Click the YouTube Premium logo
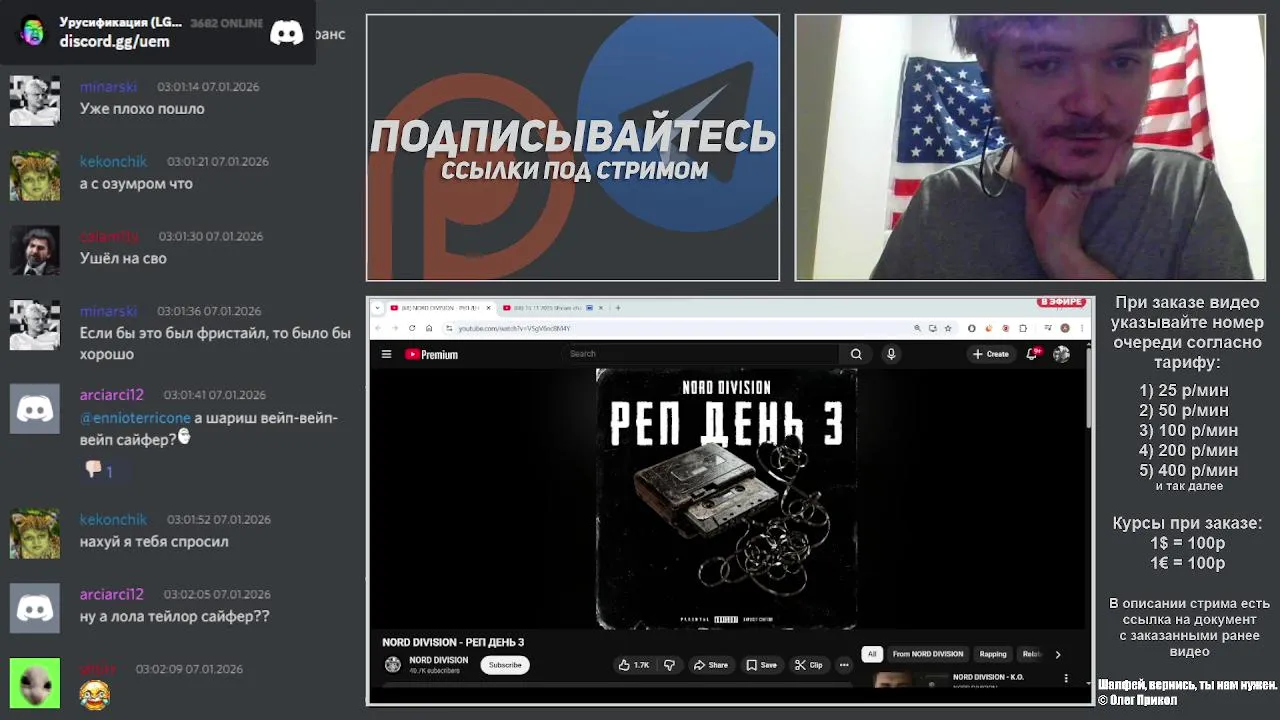 431,354
